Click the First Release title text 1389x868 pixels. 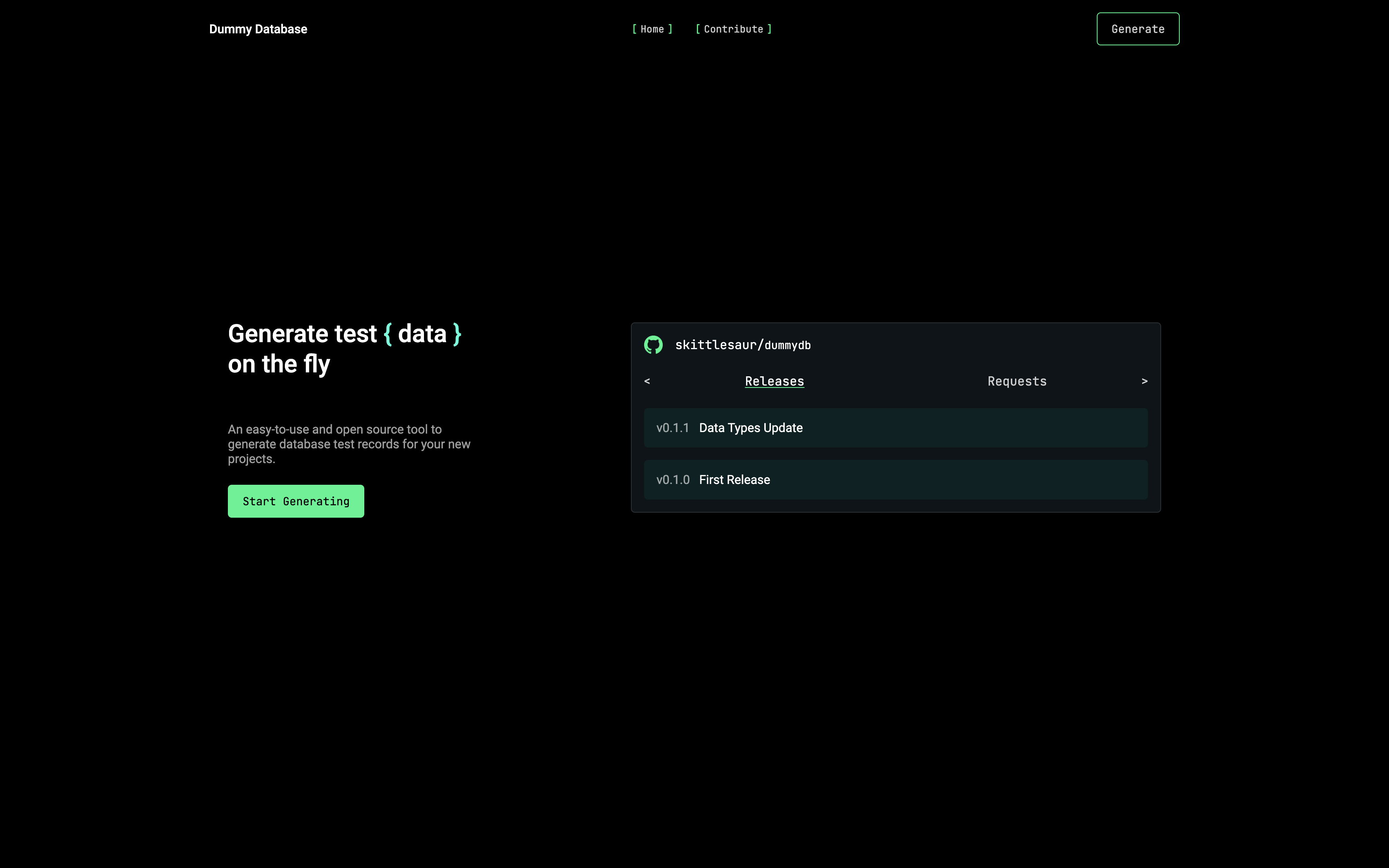pos(734,479)
